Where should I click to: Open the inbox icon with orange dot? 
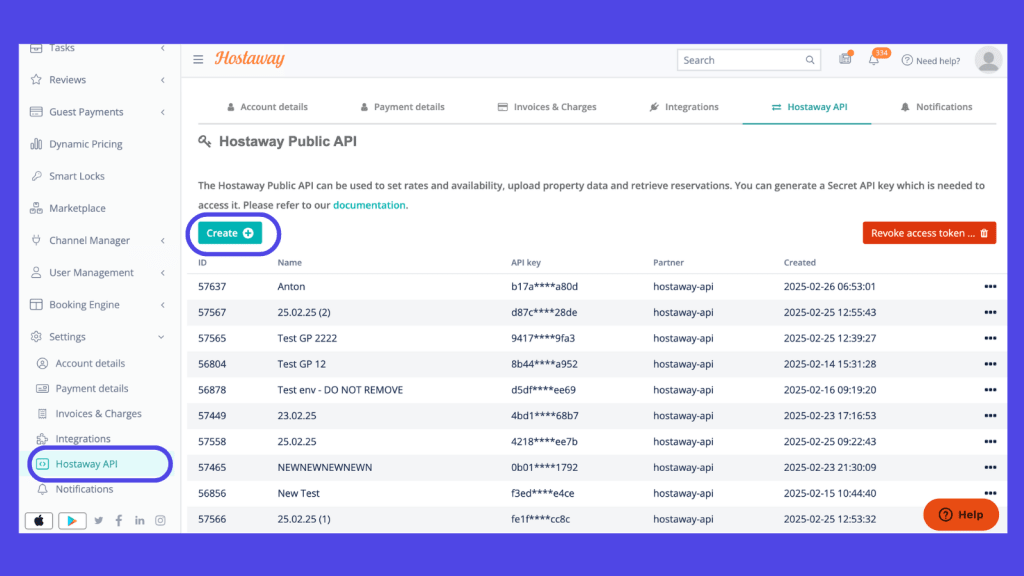[x=845, y=59]
